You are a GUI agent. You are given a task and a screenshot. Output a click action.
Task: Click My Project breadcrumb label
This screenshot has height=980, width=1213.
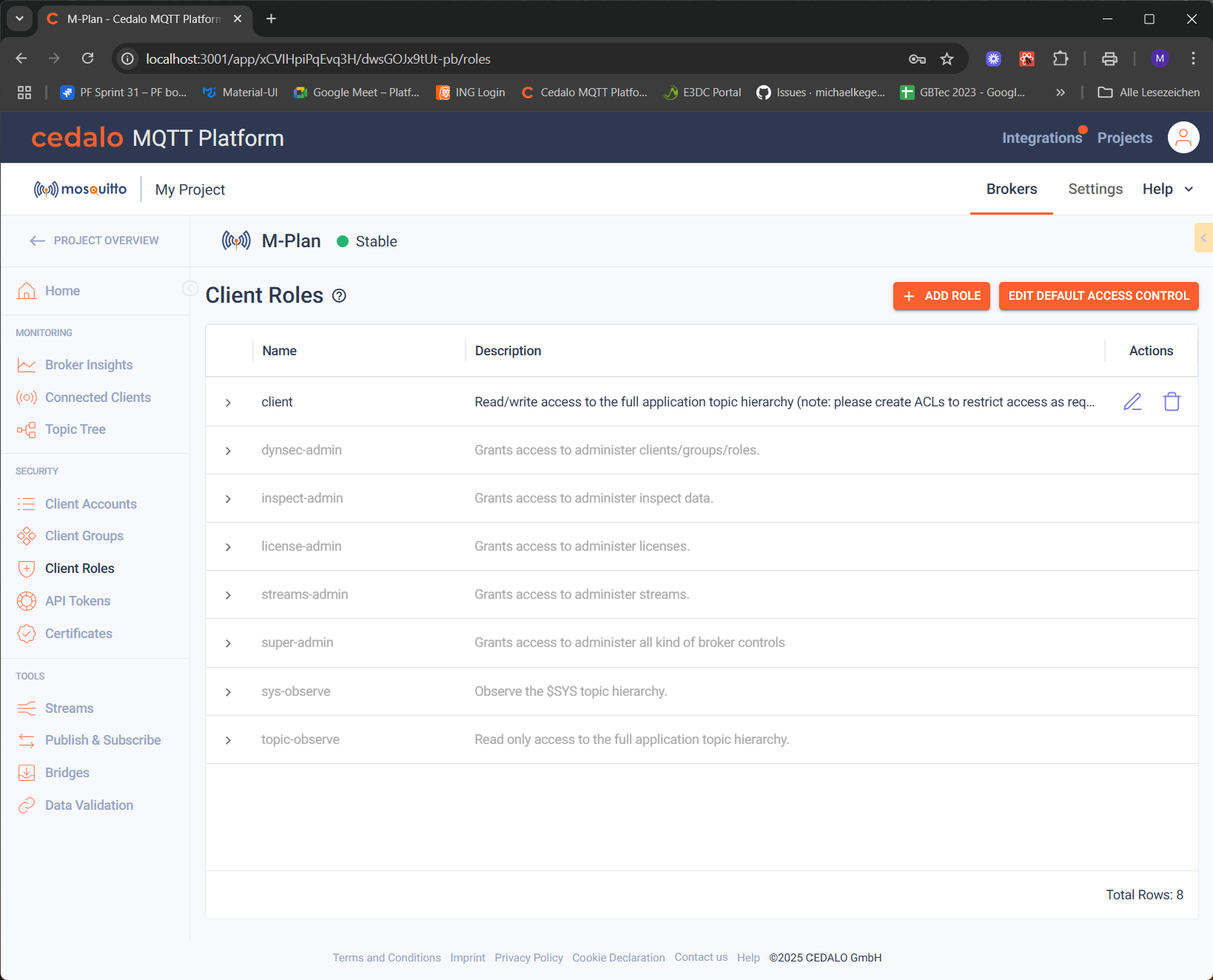[190, 189]
